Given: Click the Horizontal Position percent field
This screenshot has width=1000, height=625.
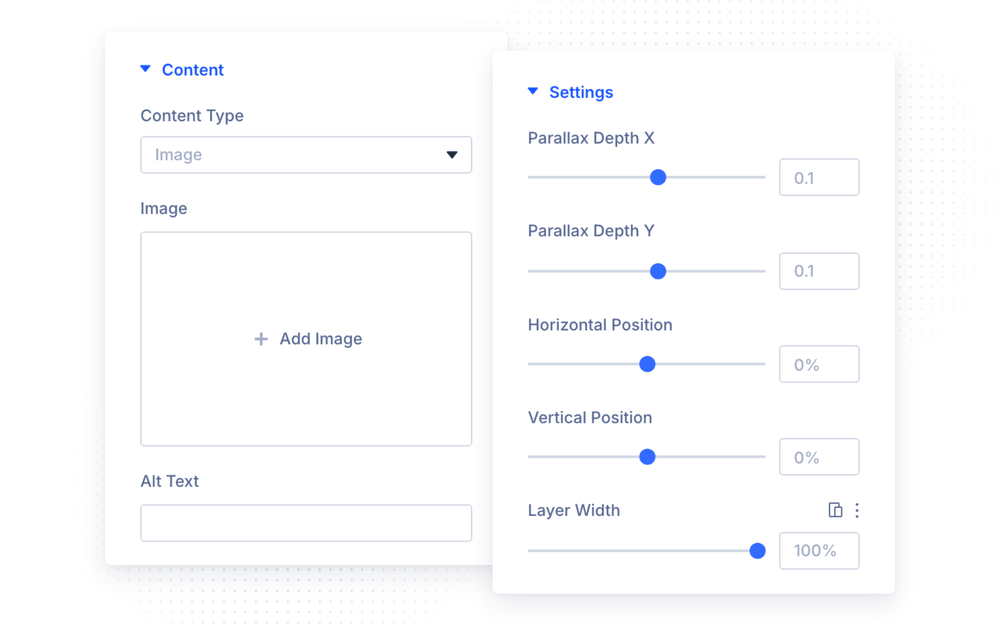Looking at the screenshot, I should click(x=819, y=364).
